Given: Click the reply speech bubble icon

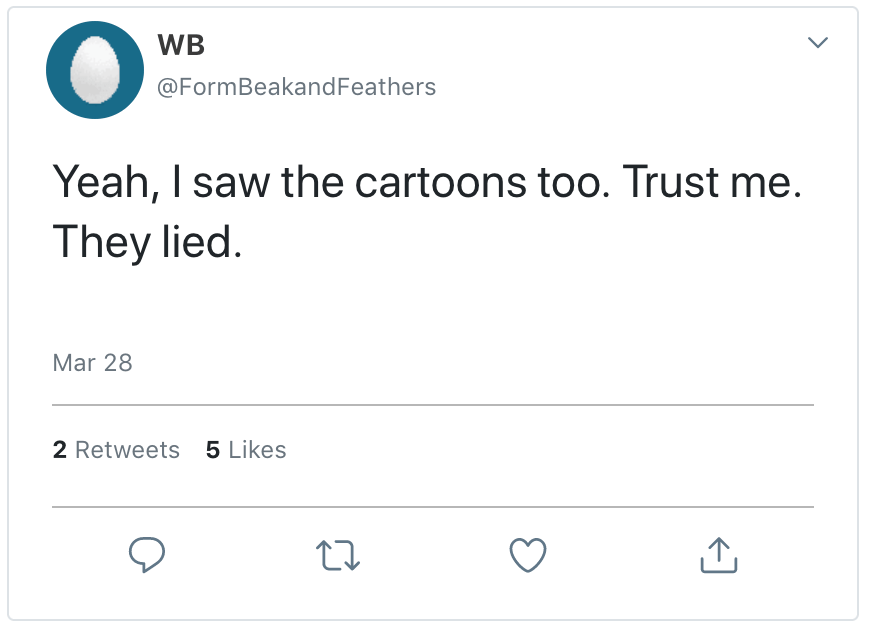Looking at the screenshot, I should click(147, 555).
